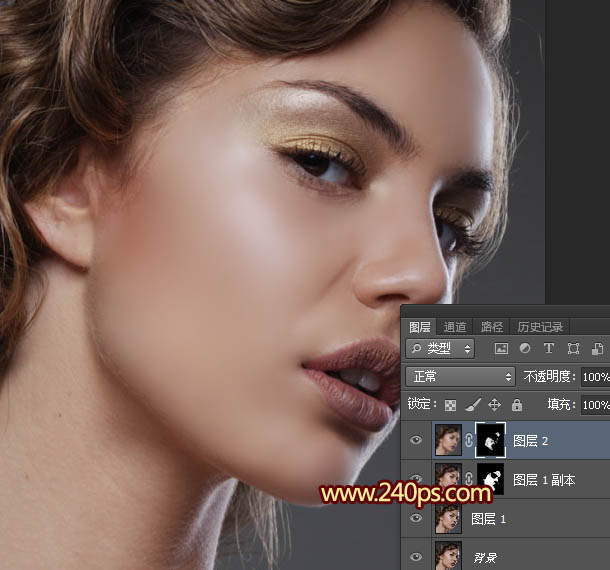Select the 图层 1 副本 layer name
The image size is (610, 570).
pyautogui.click(x=544, y=480)
